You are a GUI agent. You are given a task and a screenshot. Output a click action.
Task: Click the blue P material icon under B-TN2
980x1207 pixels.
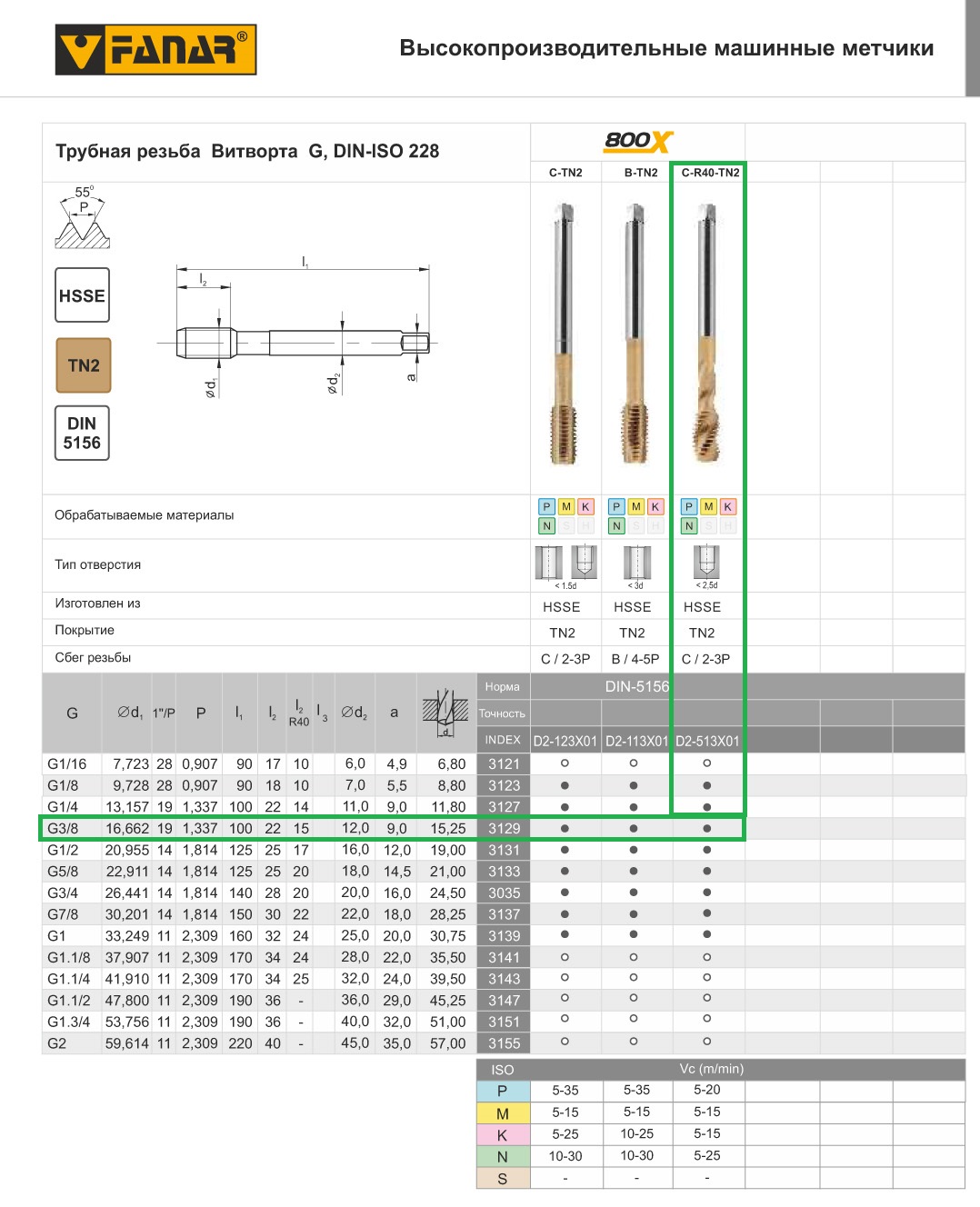pyautogui.click(x=616, y=507)
